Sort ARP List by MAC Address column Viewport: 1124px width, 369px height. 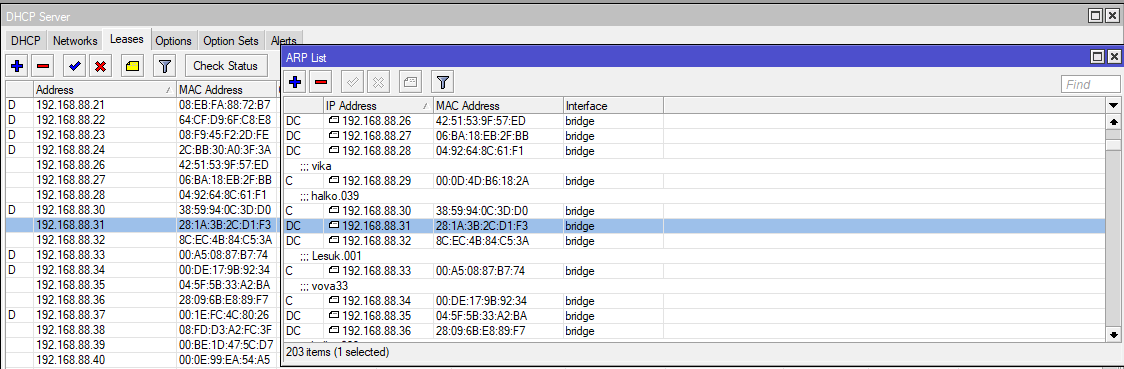pos(498,105)
